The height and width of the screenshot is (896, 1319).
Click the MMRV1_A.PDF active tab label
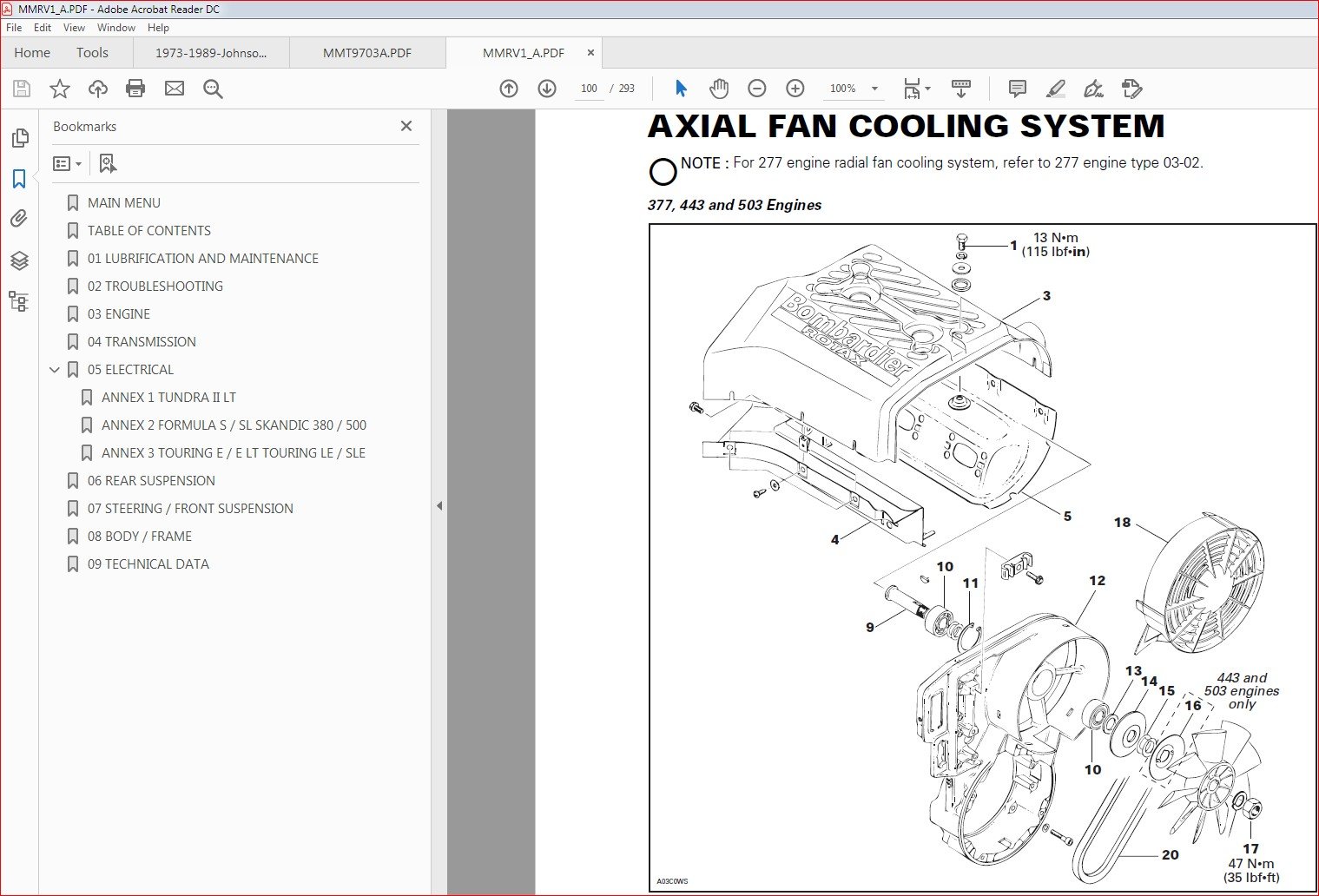(524, 53)
